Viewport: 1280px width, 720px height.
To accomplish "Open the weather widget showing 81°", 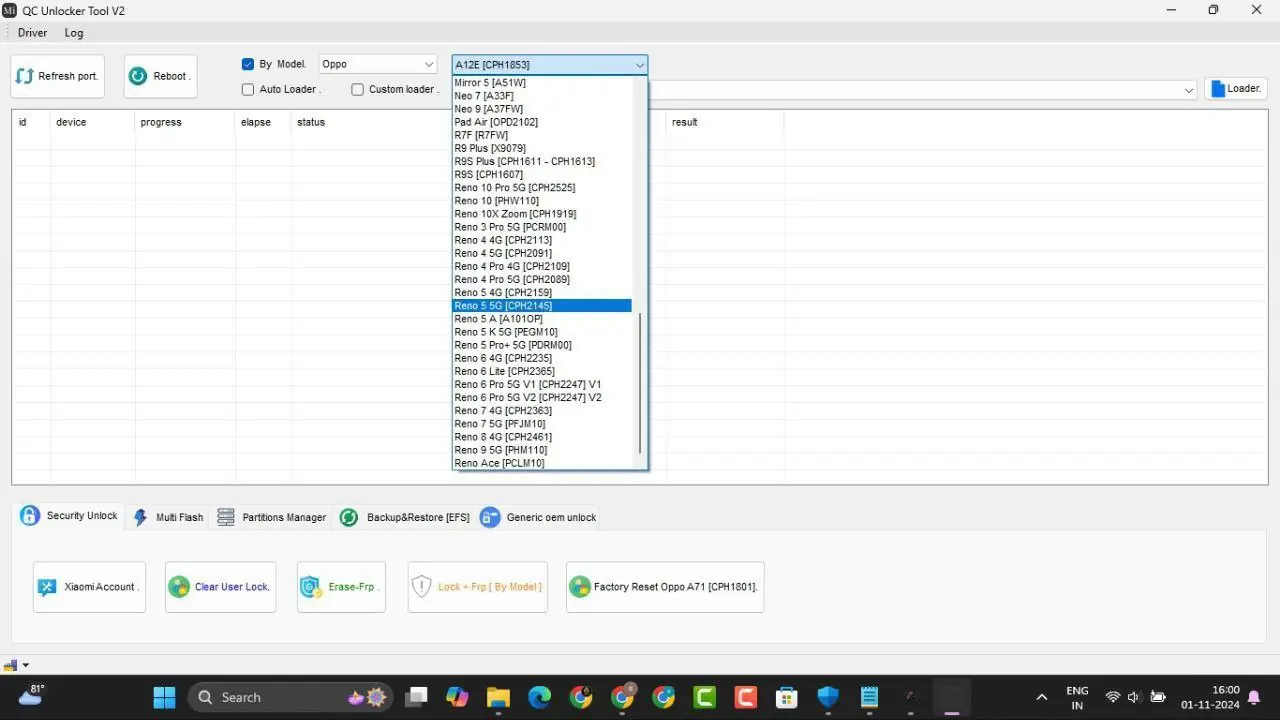I will point(32,696).
